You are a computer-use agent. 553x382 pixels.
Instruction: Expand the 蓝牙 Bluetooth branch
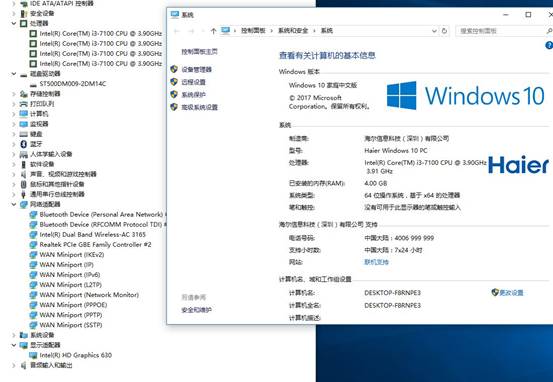(14, 144)
